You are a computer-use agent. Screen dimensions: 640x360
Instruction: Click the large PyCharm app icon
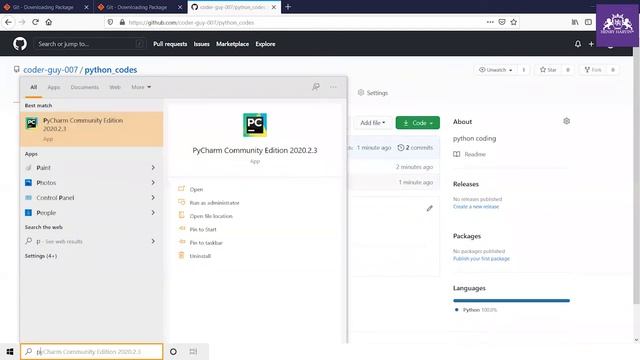[x=255, y=125]
